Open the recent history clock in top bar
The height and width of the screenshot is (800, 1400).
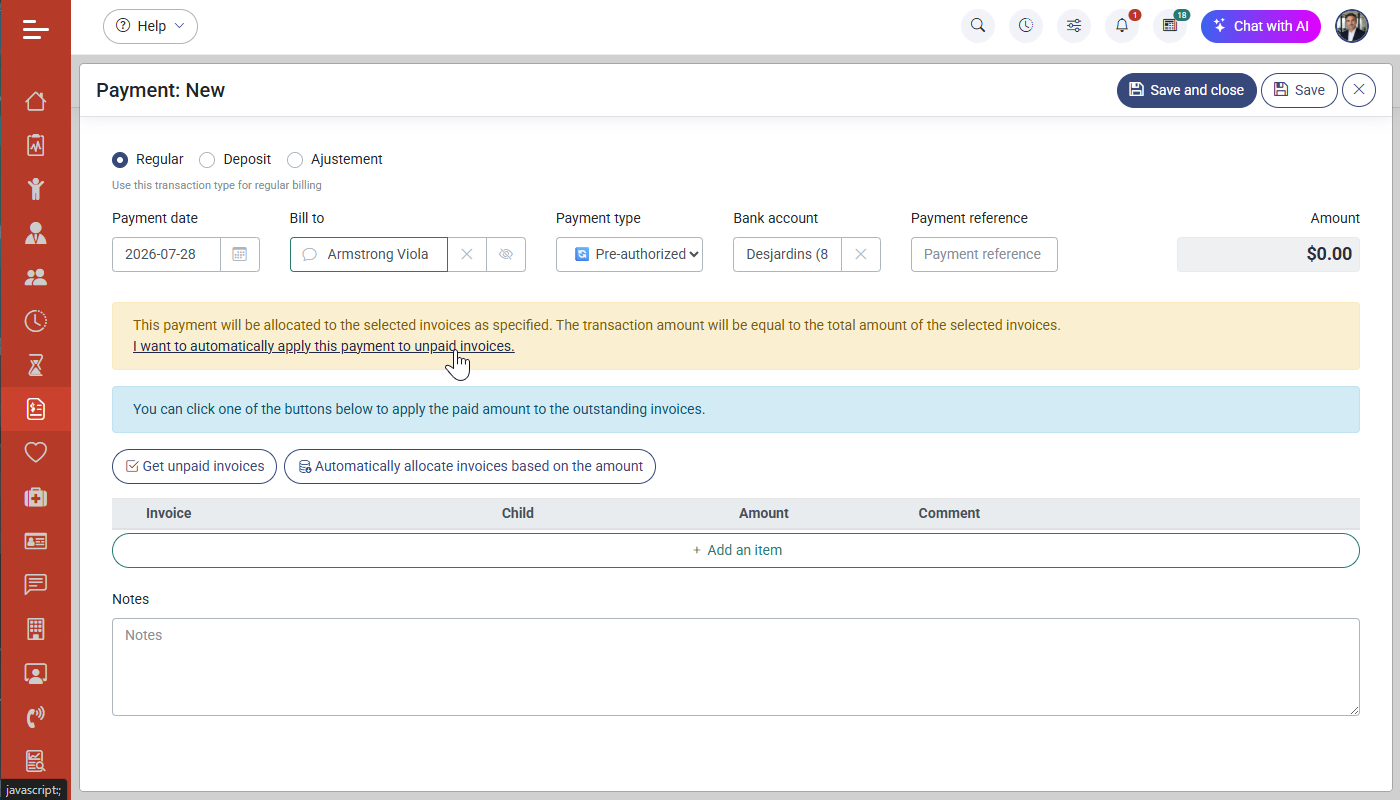(x=1026, y=26)
